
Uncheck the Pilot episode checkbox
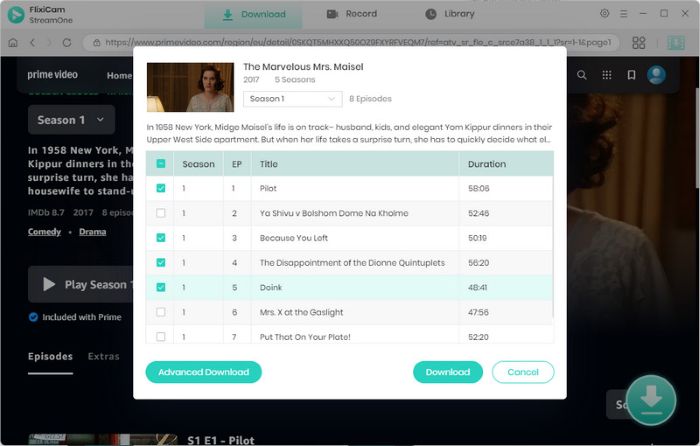pyautogui.click(x=161, y=188)
